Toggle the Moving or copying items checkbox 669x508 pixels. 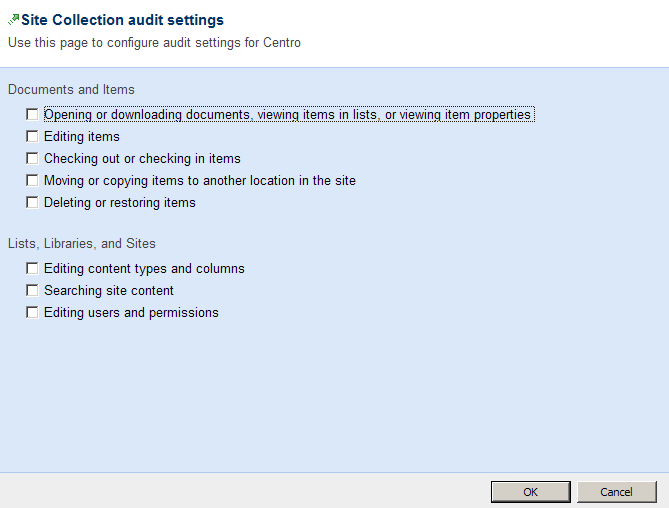coord(33,181)
